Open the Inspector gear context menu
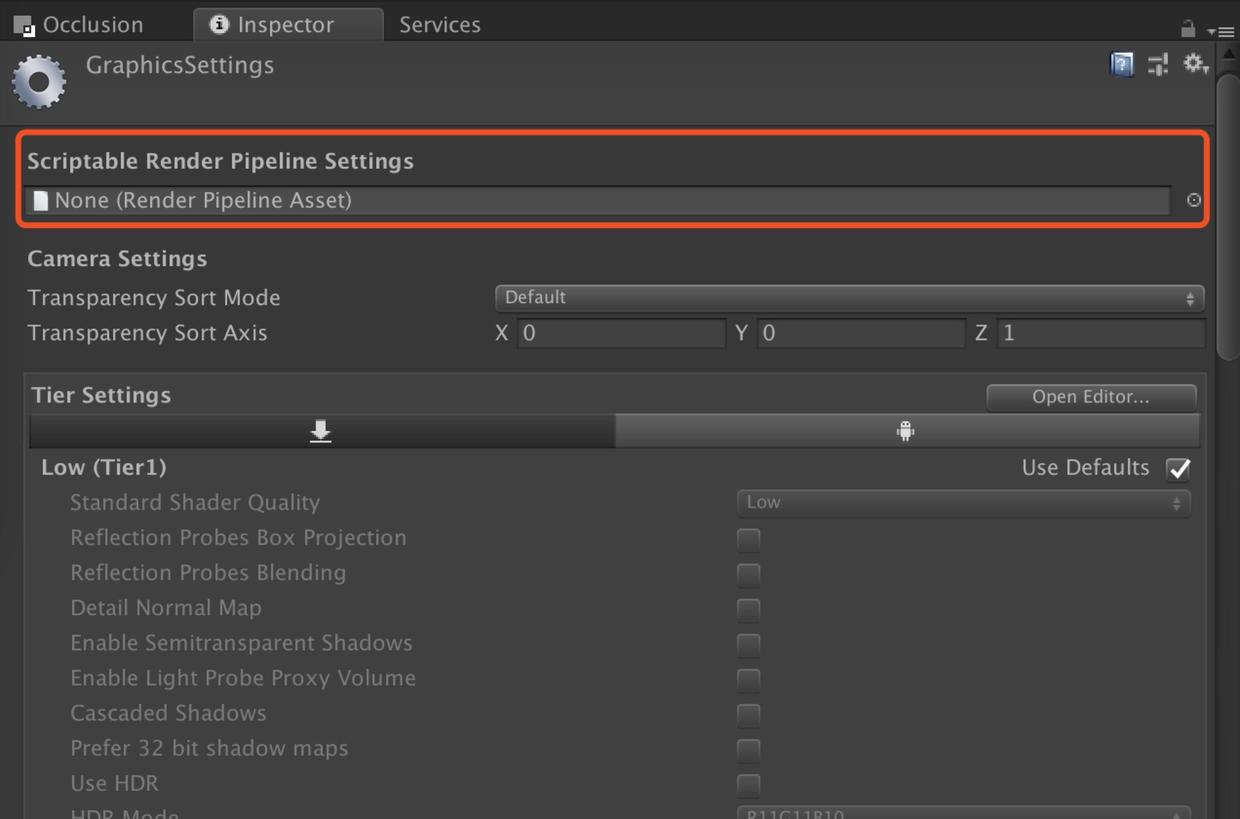The width and height of the screenshot is (1240, 819). pos(1195,65)
